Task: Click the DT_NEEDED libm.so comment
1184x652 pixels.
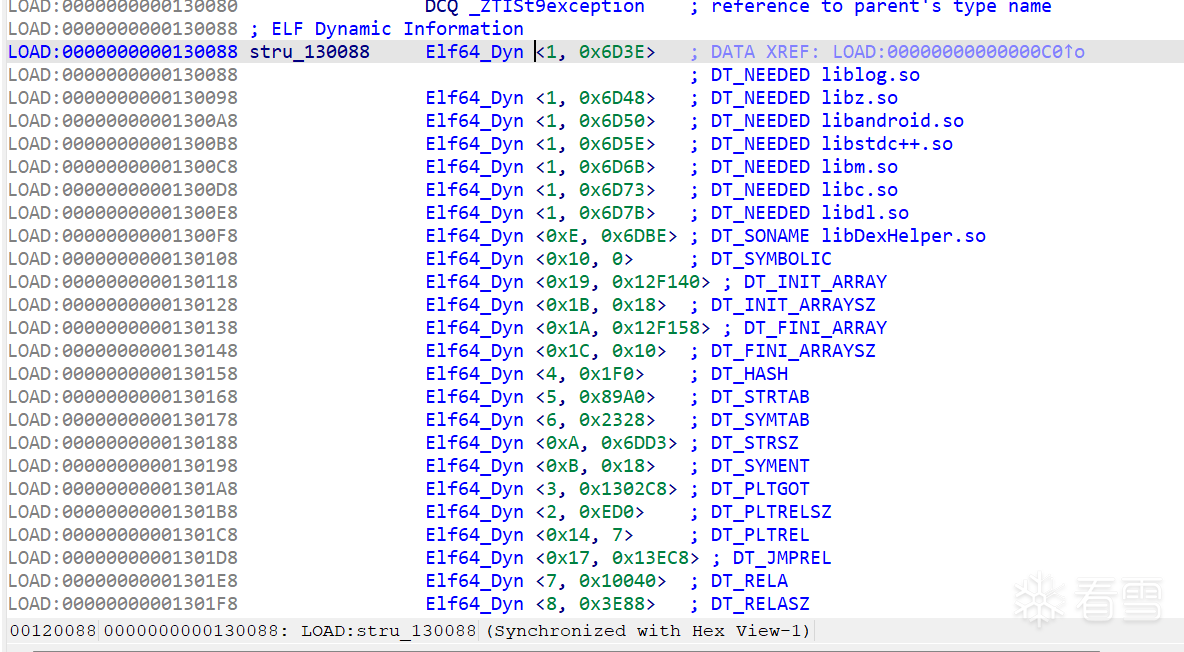Action: (x=804, y=167)
